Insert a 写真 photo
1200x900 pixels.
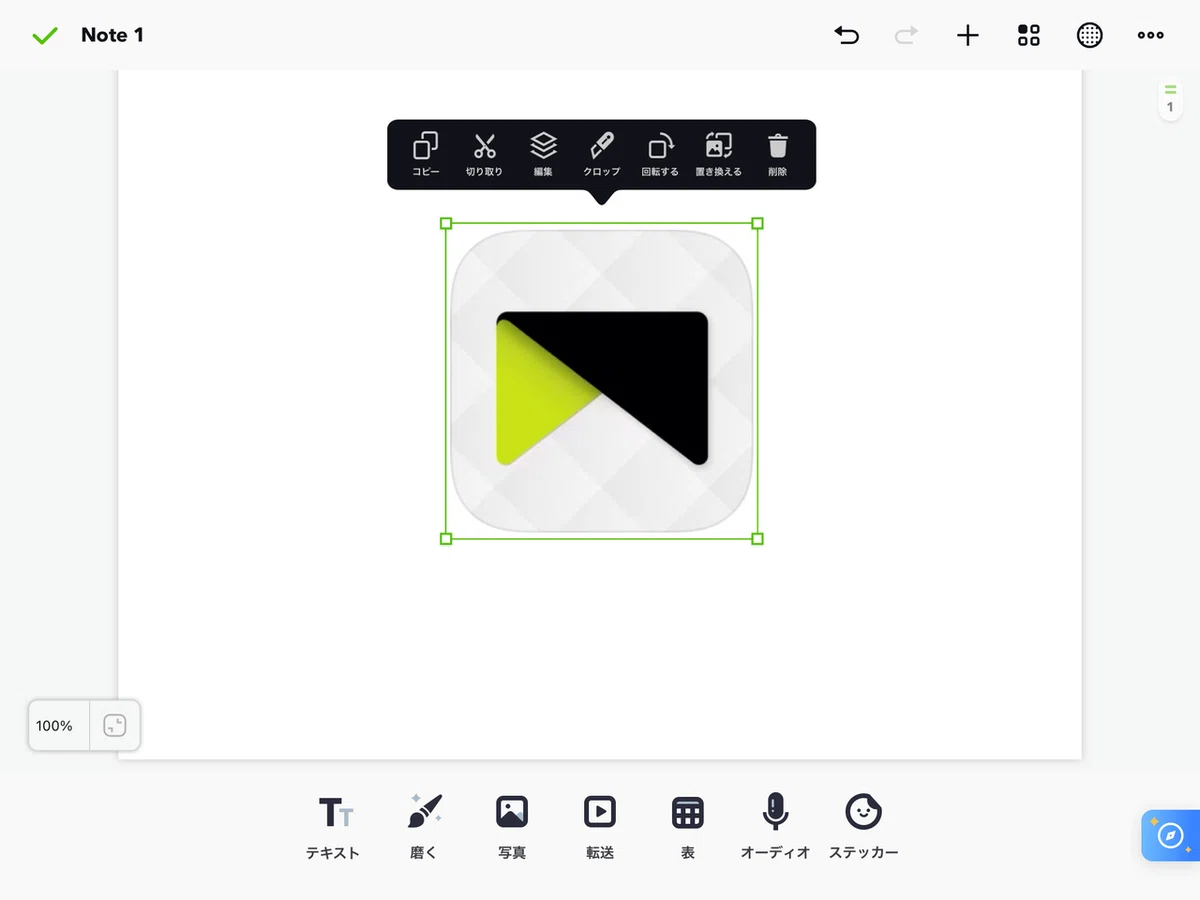(512, 827)
